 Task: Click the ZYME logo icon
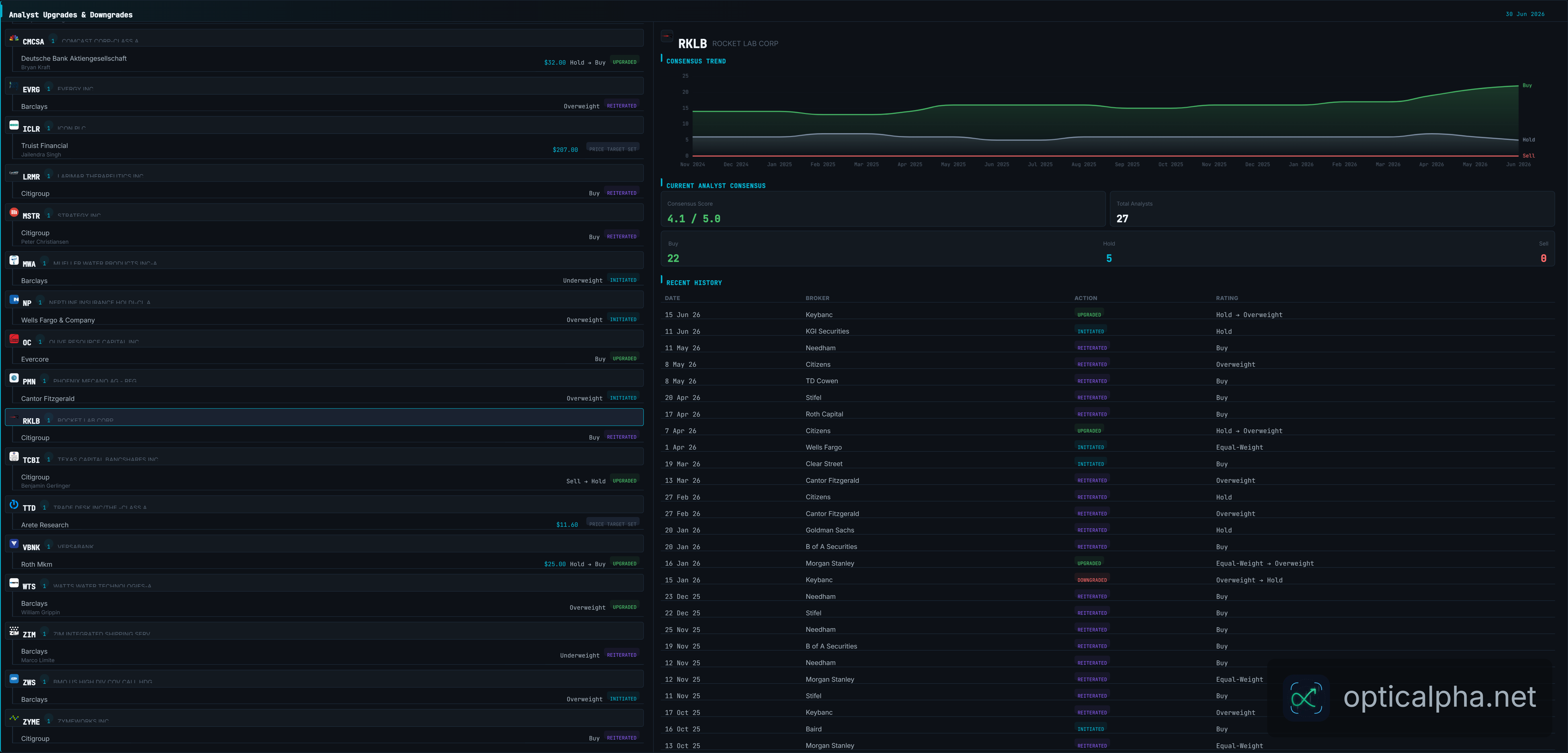[14, 718]
